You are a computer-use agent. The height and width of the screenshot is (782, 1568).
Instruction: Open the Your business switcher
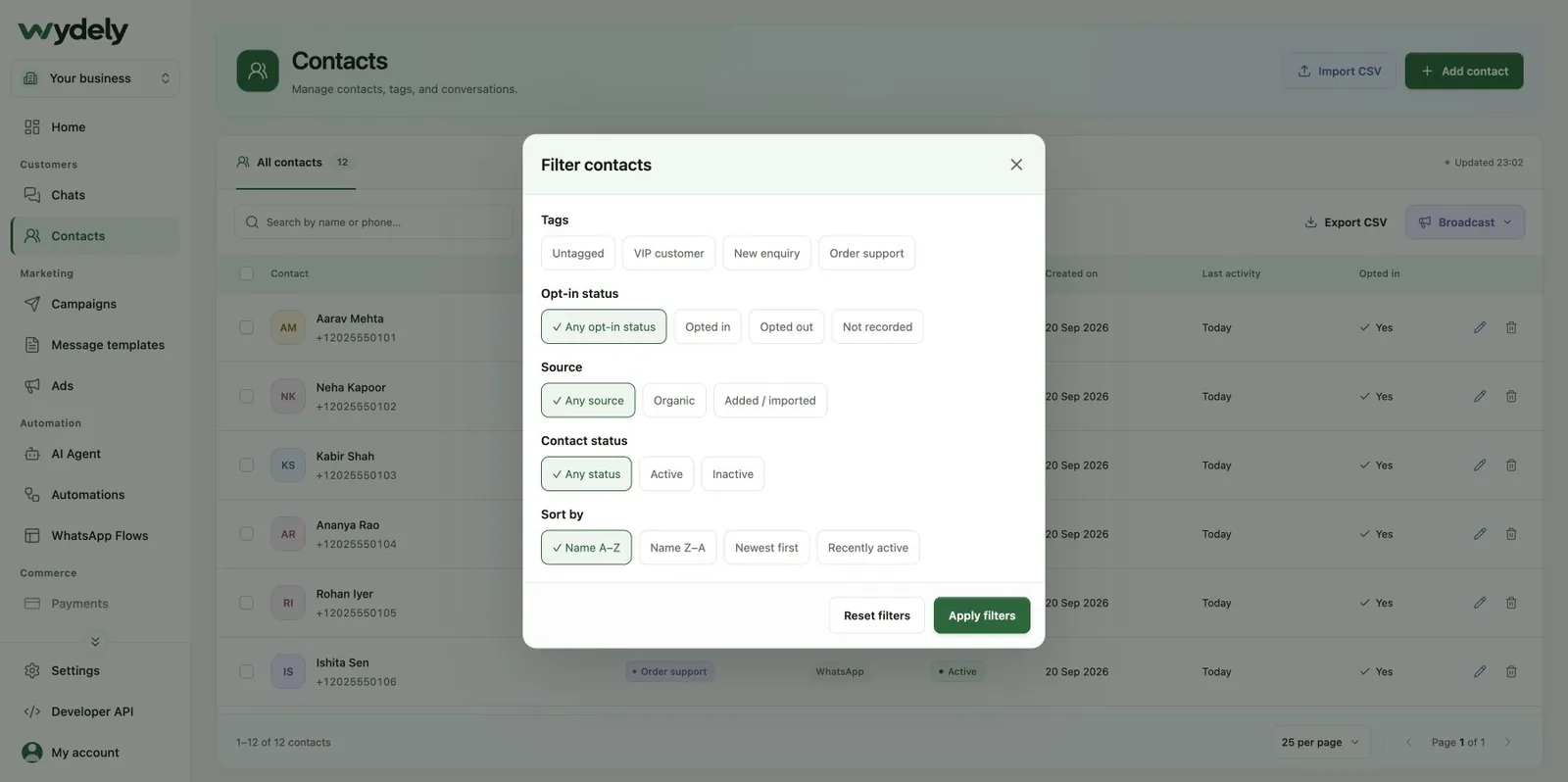click(x=95, y=78)
